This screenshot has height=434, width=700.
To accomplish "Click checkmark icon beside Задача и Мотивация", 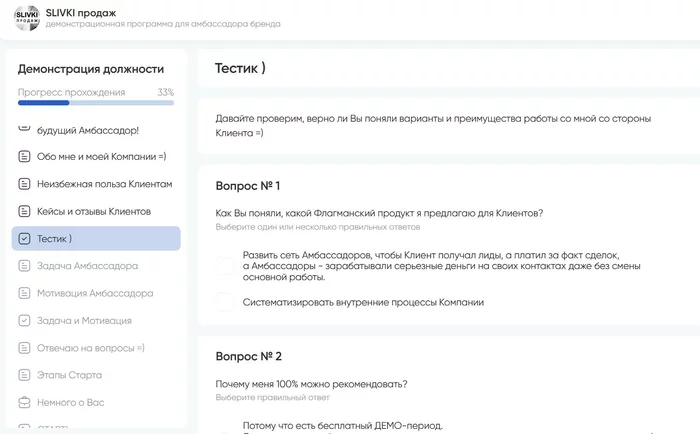I will point(25,321).
